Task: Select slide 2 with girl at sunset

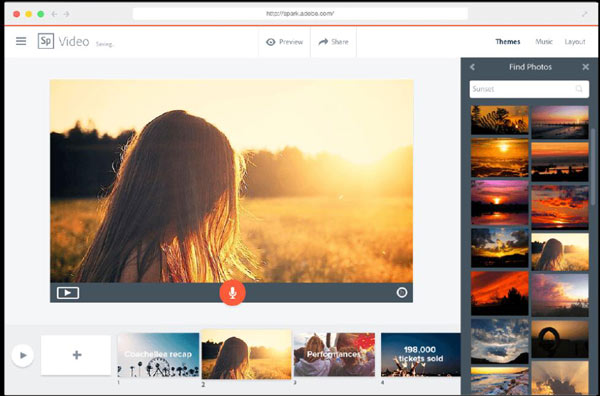Action: point(246,354)
